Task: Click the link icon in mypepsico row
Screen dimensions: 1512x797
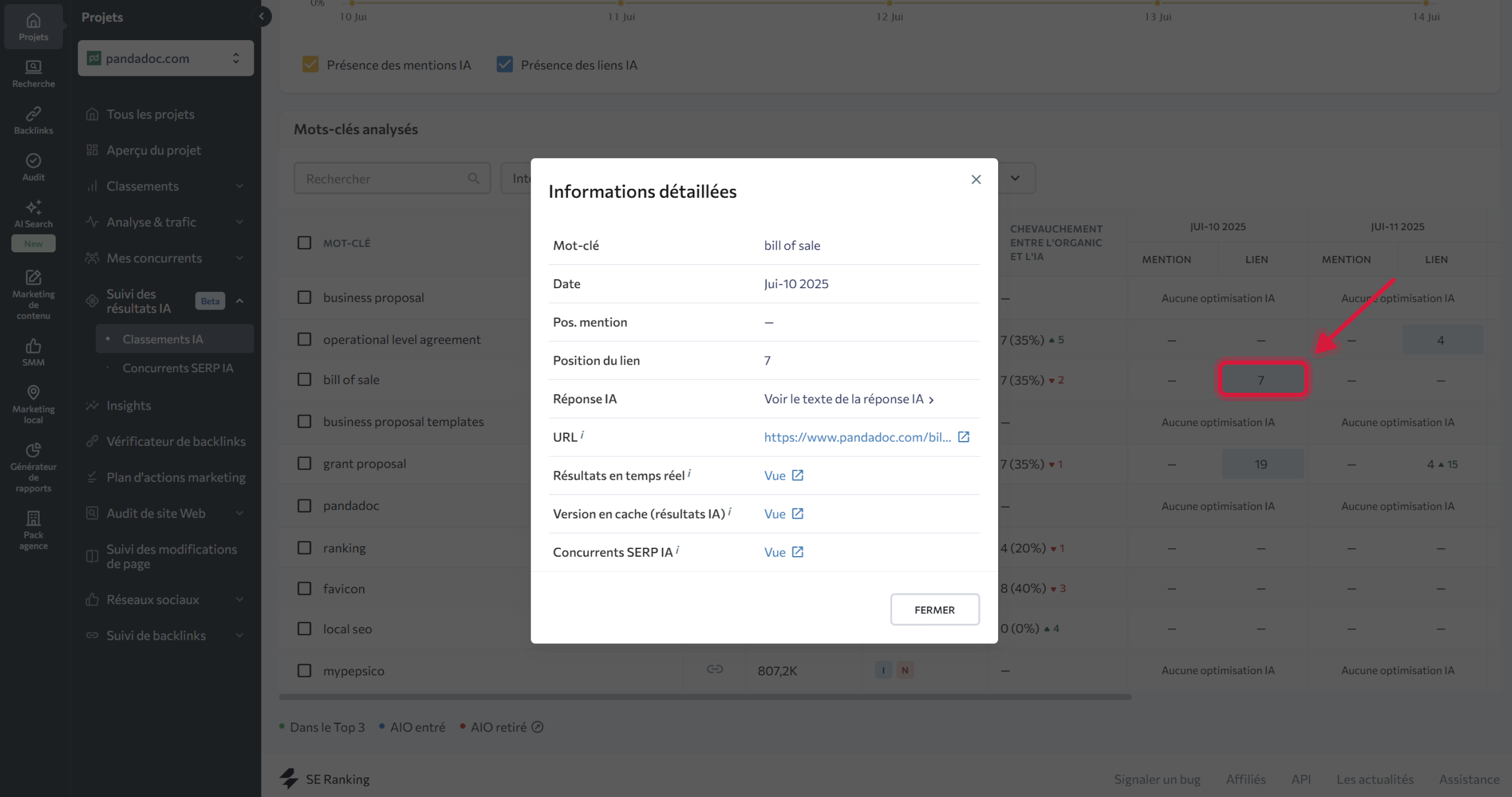Action: click(714, 669)
